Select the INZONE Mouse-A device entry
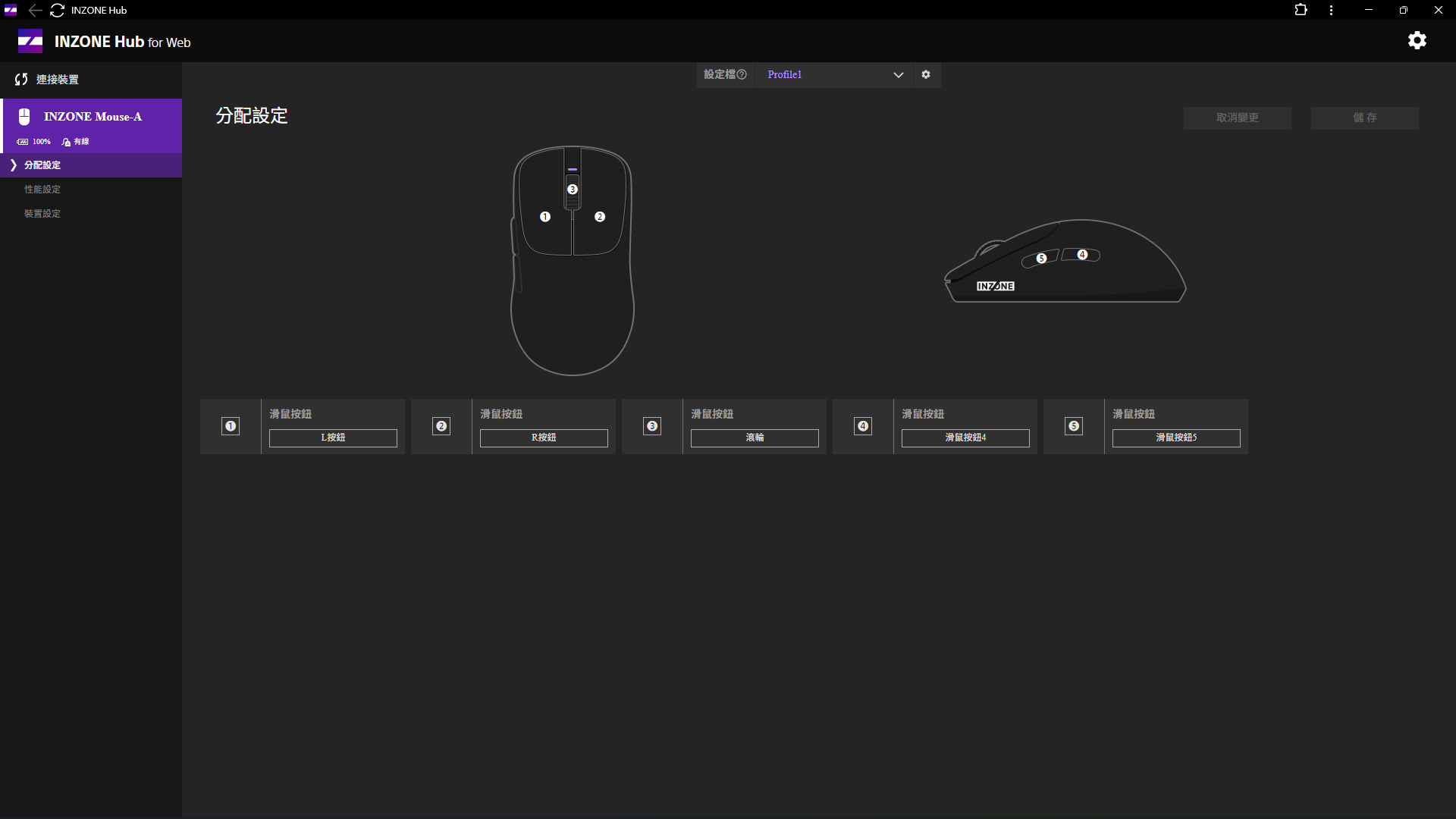The image size is (1456, 819). pos(92,117)
